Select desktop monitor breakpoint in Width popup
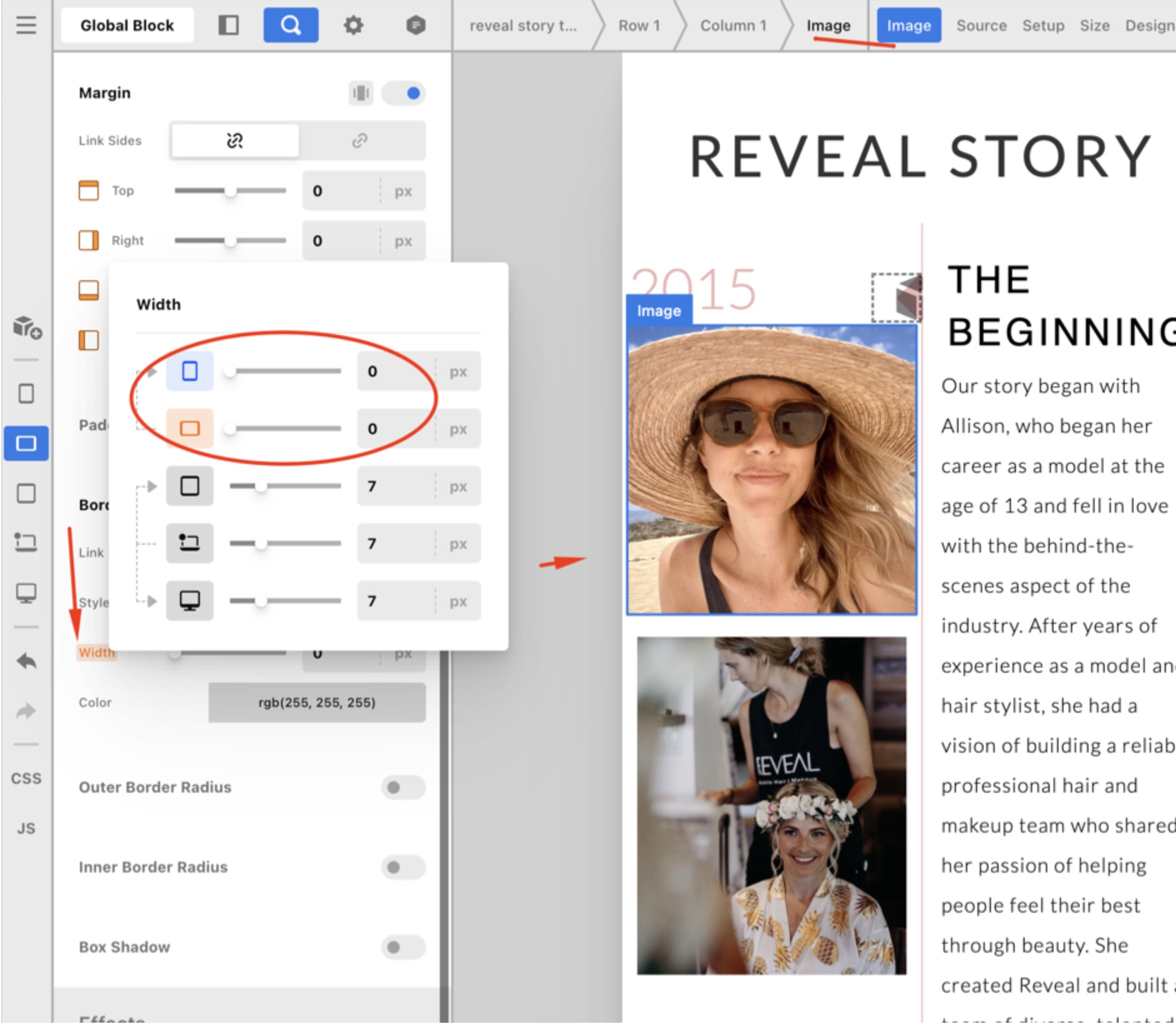1176x1024 pixels. (x=189, y=601)
